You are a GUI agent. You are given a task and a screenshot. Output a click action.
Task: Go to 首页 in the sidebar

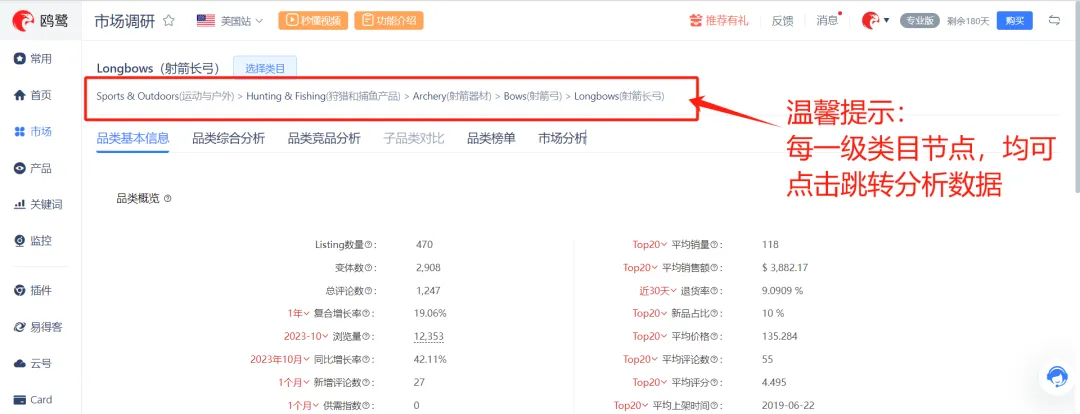33,96
